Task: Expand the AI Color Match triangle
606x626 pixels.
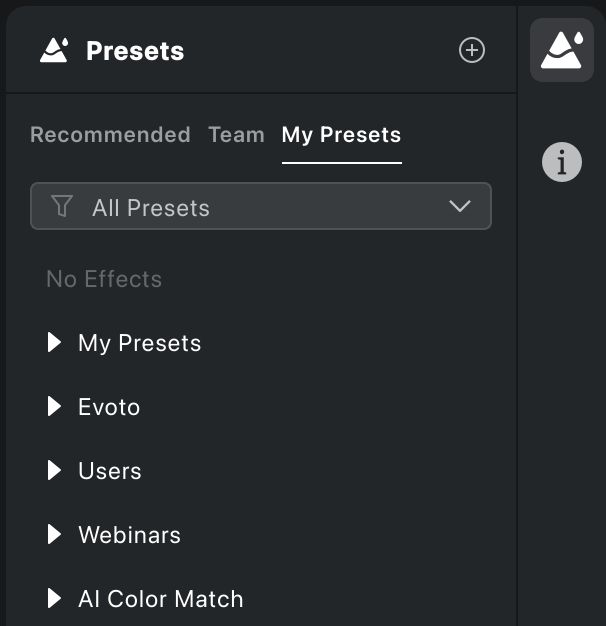Action: coord(54,598)
